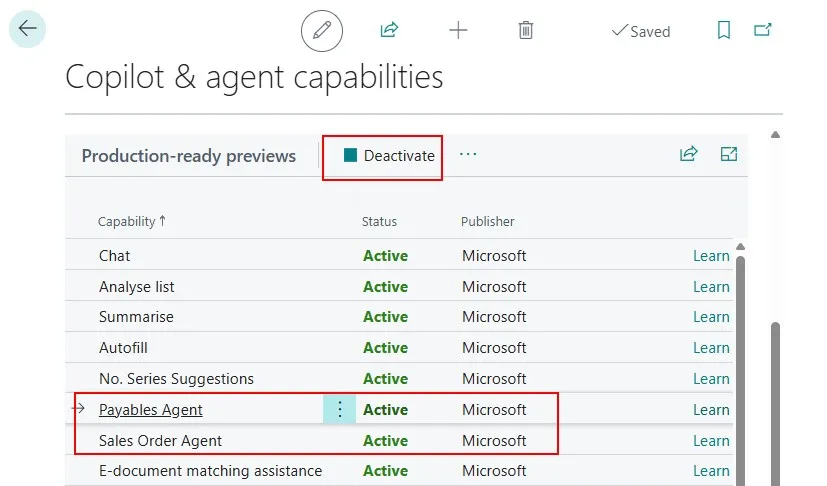Image resolution: width=827 pixels, height=486 pixels.
Task: Click the list scrollbar up arrow
Action: click(x=741, y=246)
